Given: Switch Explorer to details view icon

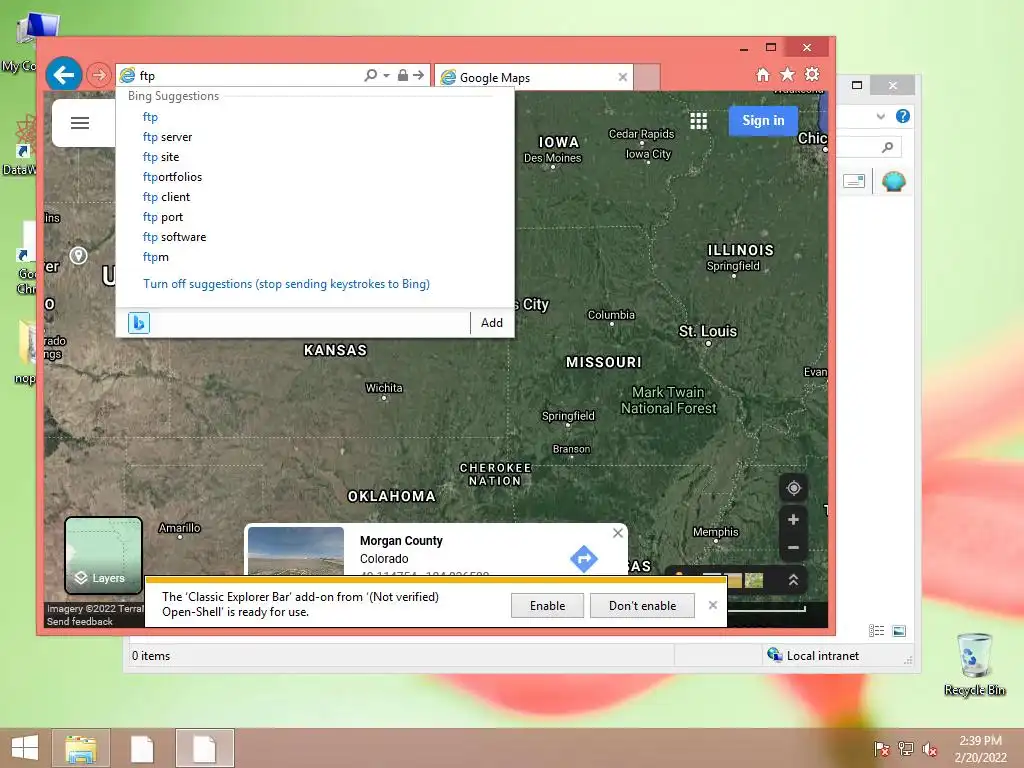Looking at the screenshot, I should (x=876, y=631).
